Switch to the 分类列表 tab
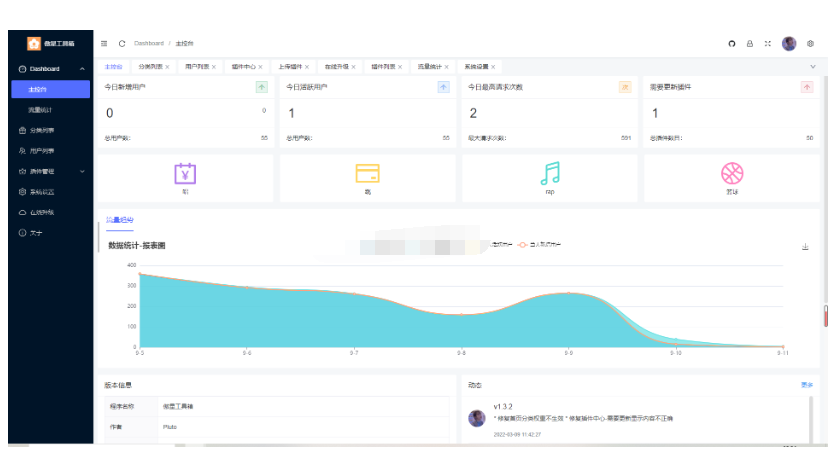Image resolution: width=832 pixels, height=475 pixels. tap(151, 67)
